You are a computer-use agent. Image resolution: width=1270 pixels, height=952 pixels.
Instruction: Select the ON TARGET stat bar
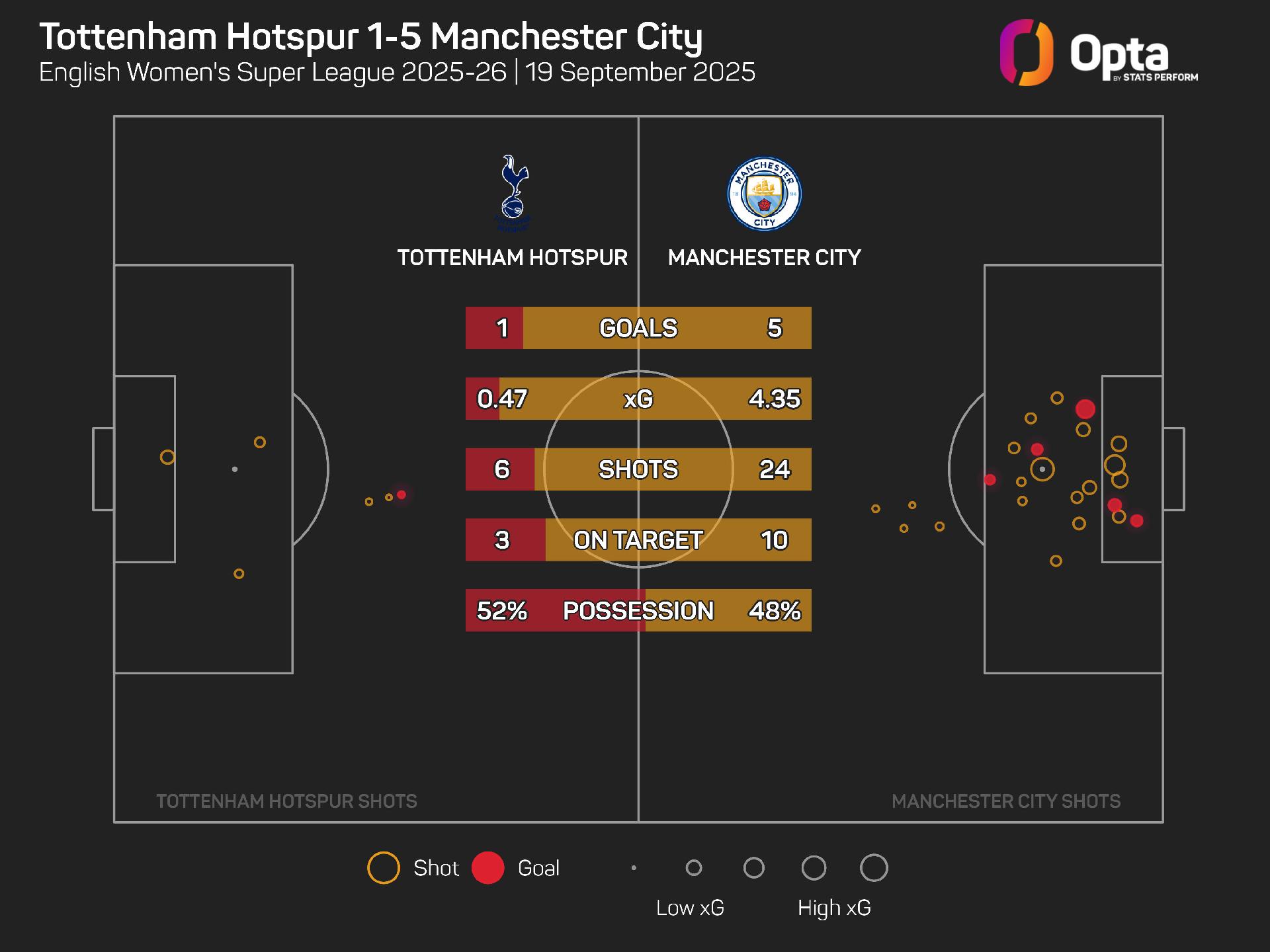coord(638,540)
